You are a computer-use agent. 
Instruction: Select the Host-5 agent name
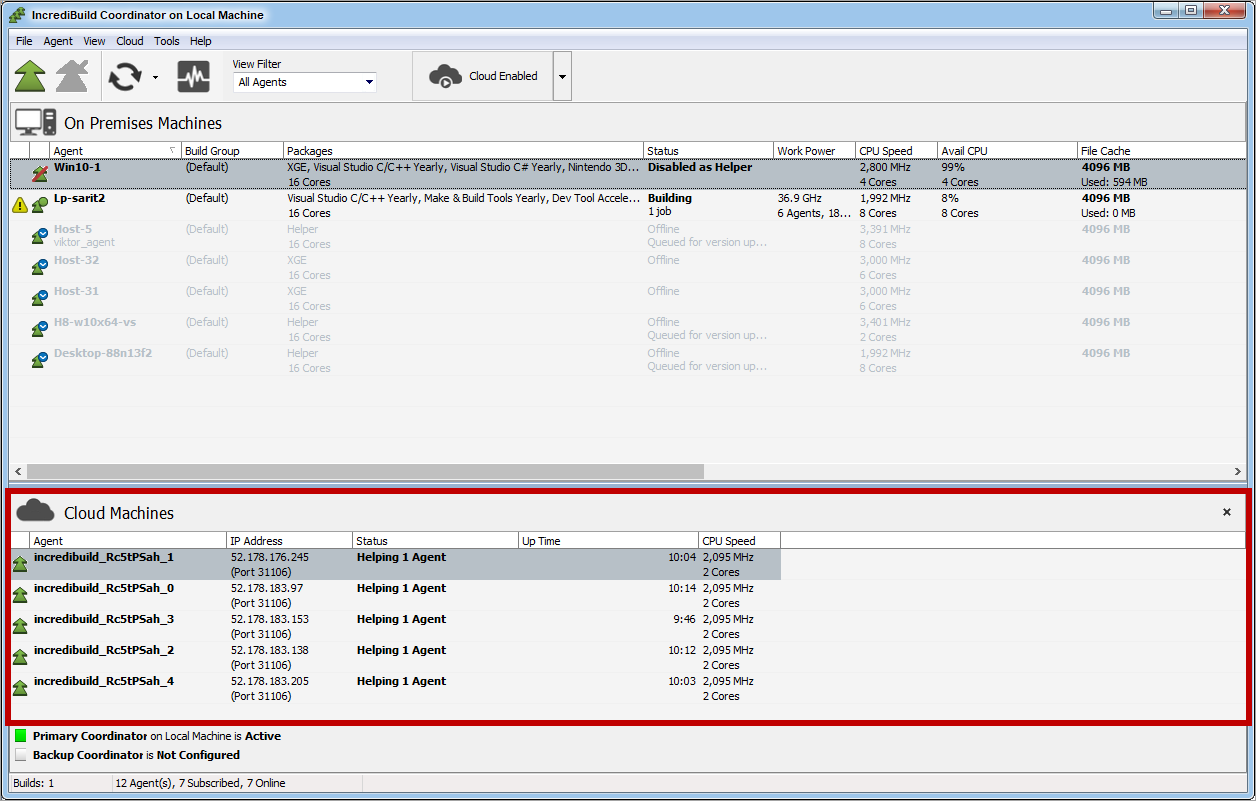pyautogui.click(x=73, y=229)
